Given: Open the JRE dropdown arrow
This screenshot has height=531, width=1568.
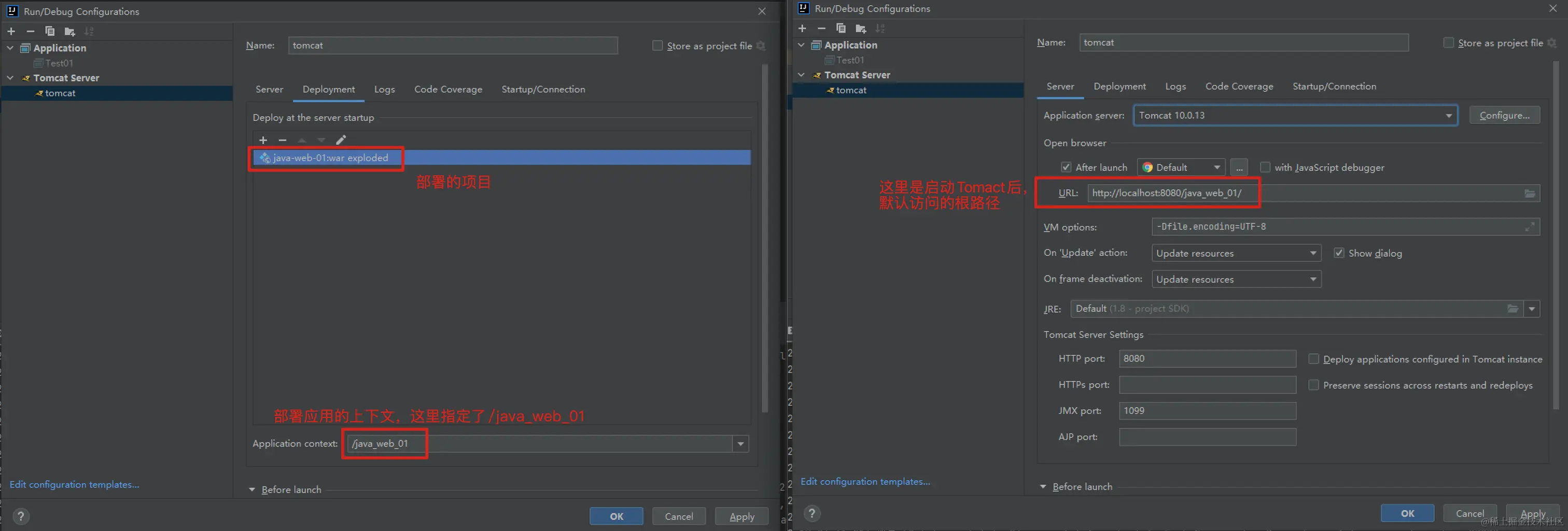Looking at the screenshot, I should click(1532, 309).
